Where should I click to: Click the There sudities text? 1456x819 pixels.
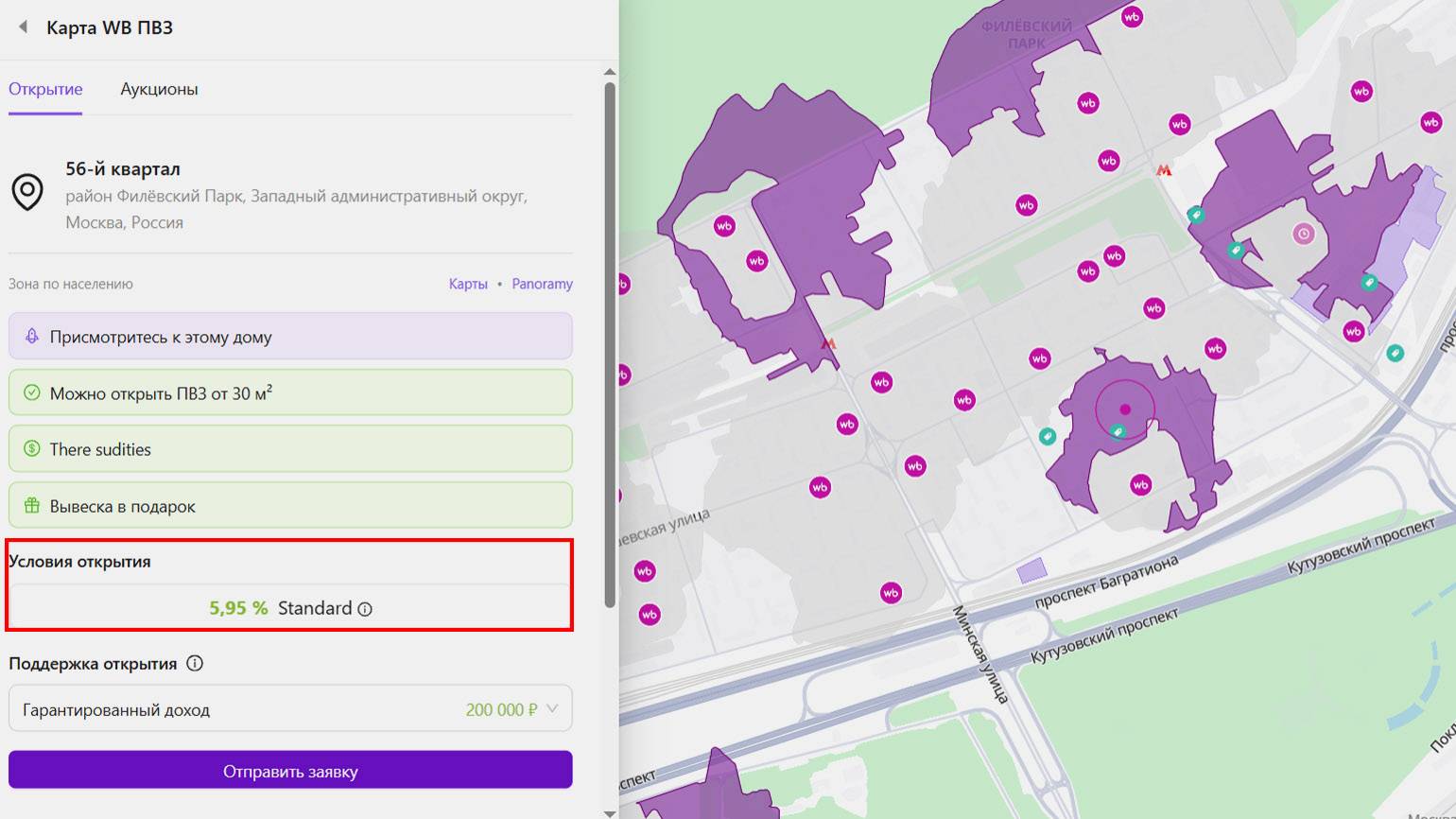point(100,449)
